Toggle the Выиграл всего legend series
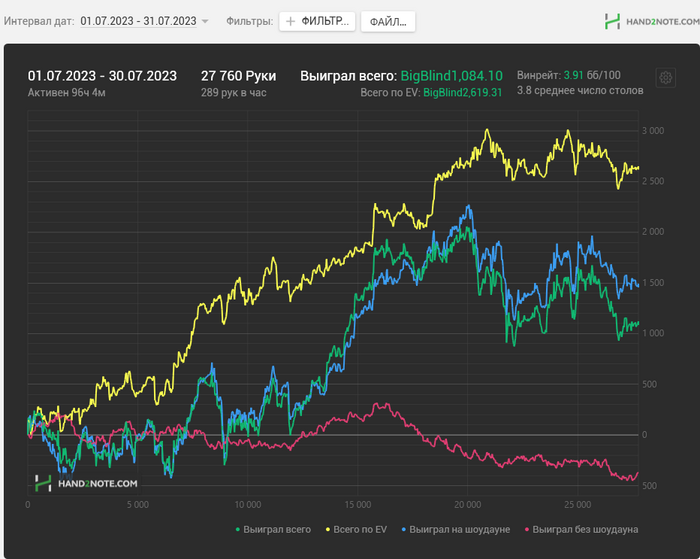The width and height of the screenshot is (700, 559). [x=273, y=530]
